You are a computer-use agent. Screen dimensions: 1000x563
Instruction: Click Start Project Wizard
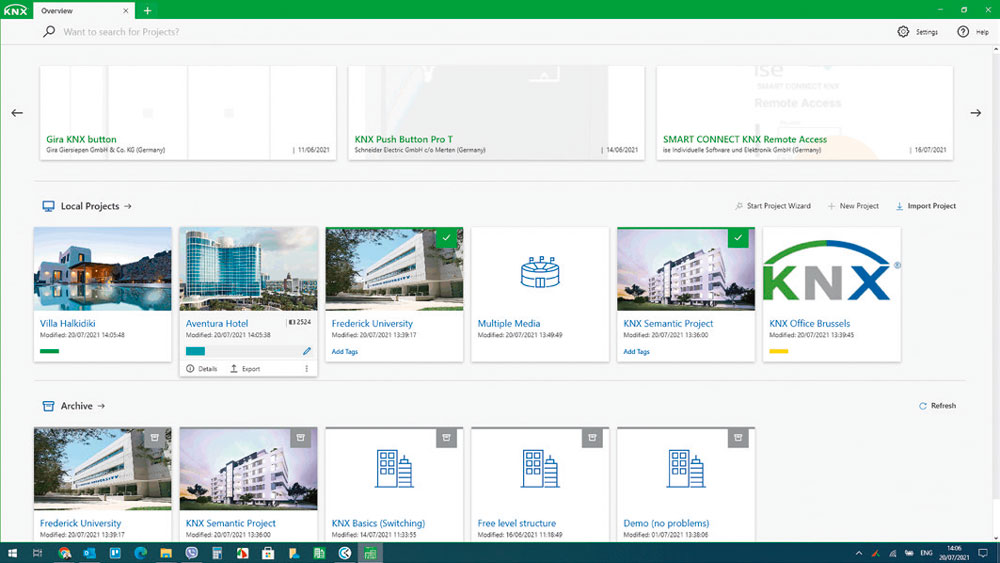[773, 206]
